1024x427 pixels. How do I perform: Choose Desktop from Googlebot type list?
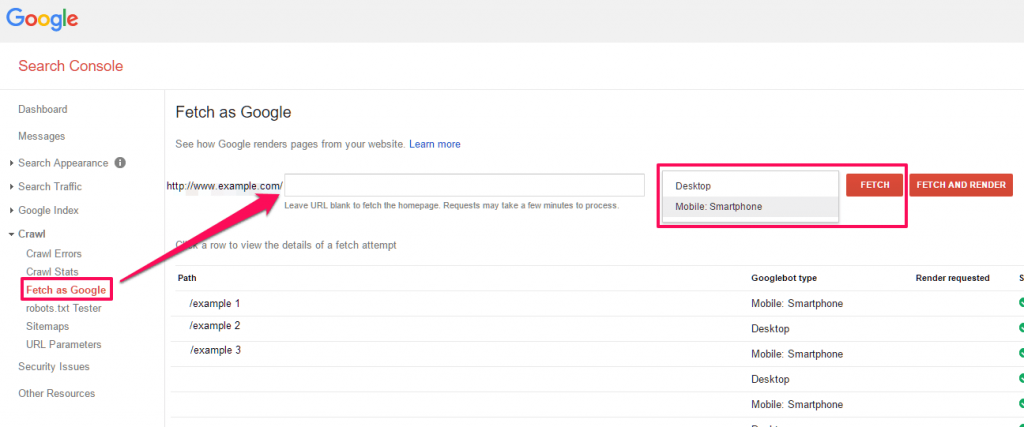click(x=750, y=186)
